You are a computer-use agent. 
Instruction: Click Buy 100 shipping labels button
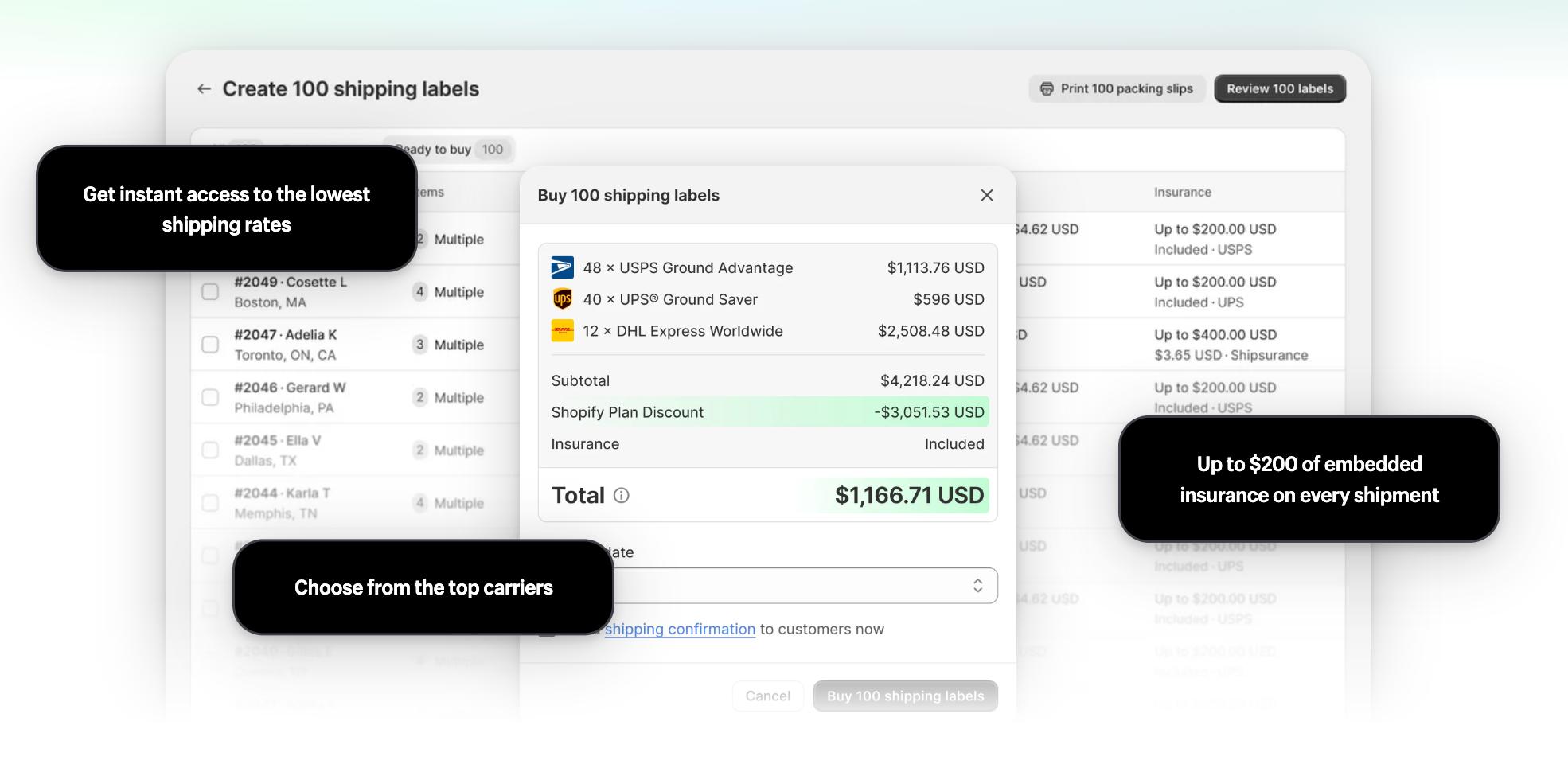pyautogui.click(x=906, y=696)
